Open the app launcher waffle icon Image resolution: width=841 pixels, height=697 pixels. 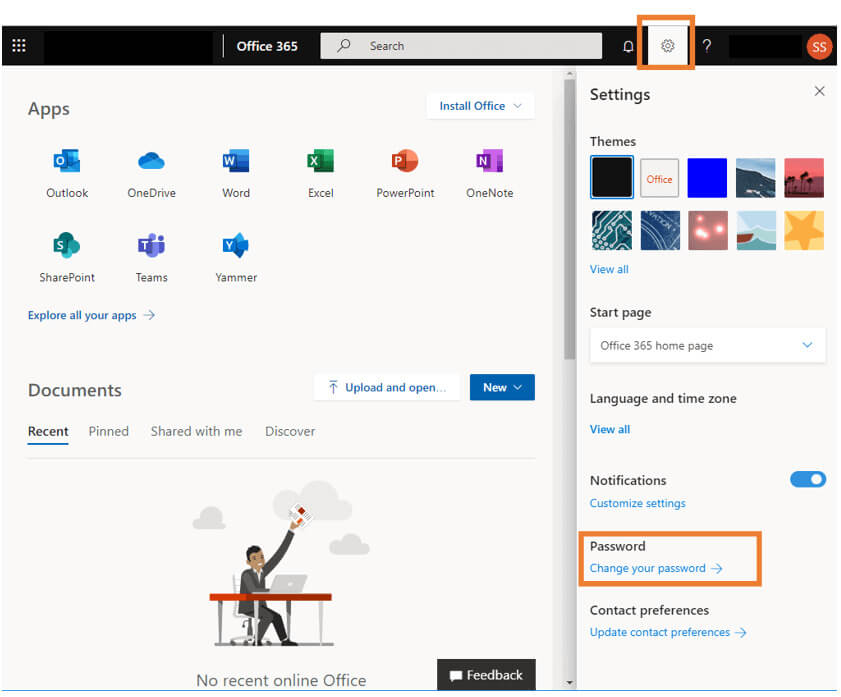[19, 46]
